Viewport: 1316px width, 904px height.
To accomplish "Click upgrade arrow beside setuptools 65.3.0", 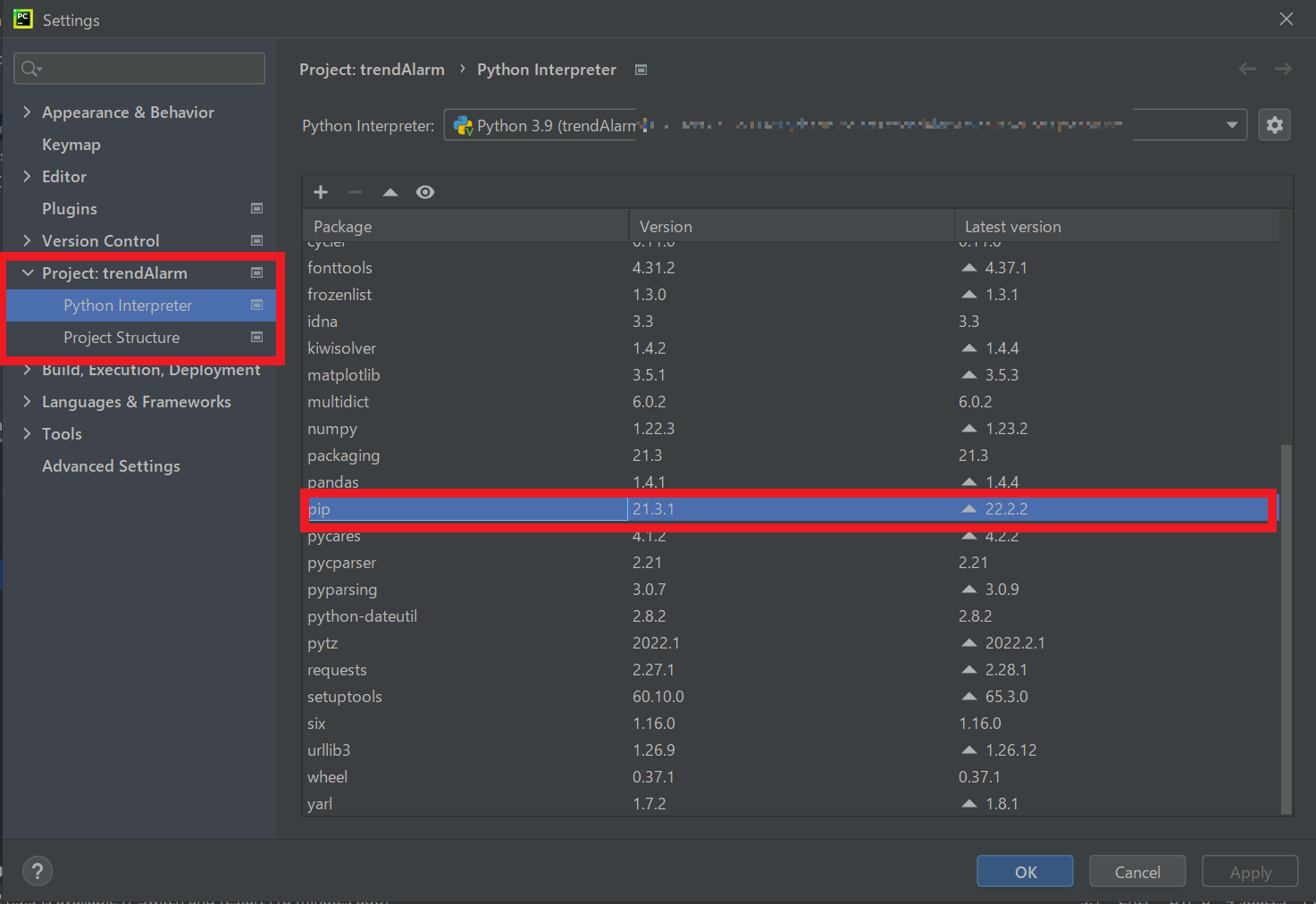I will 969,697.
